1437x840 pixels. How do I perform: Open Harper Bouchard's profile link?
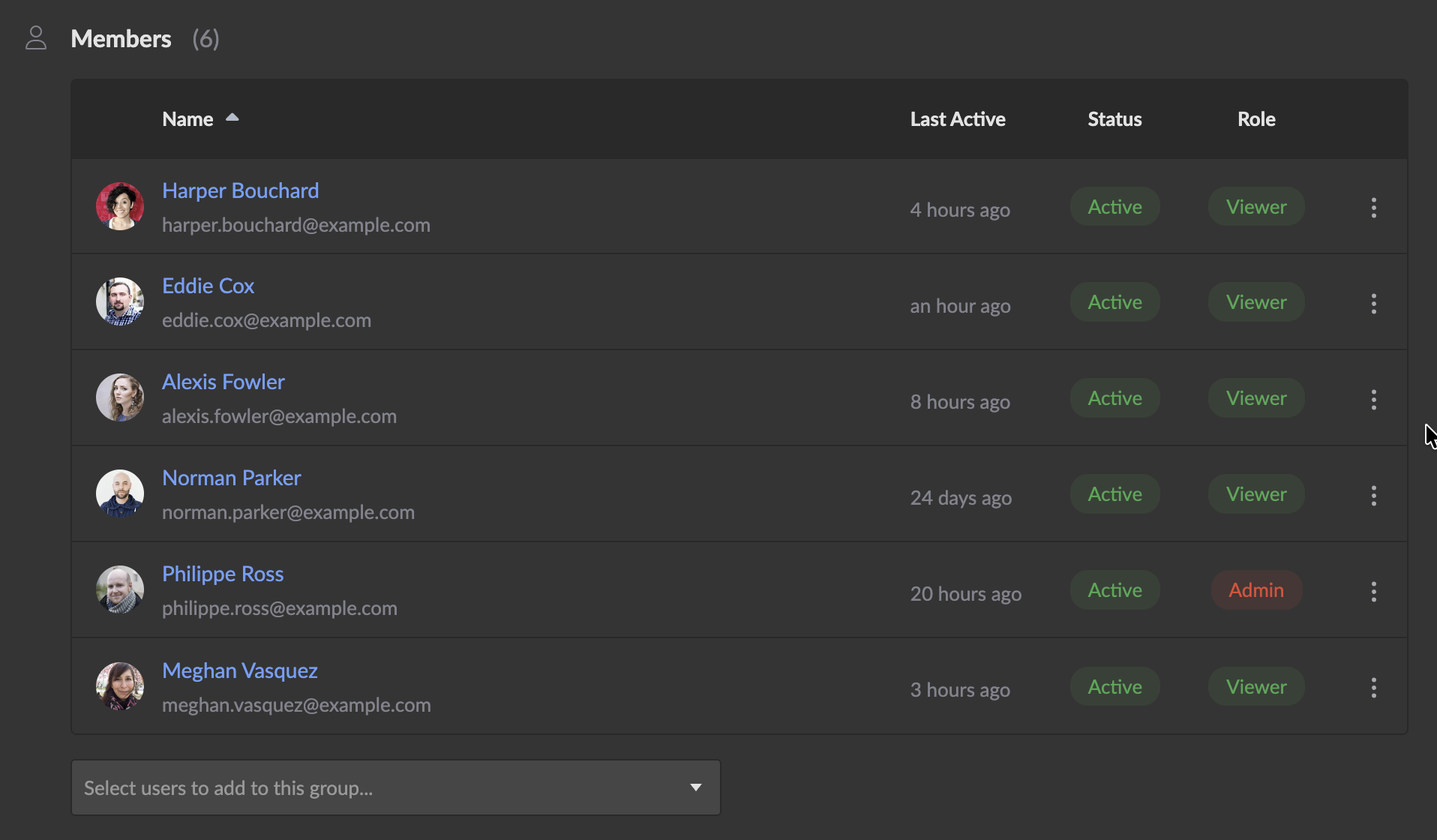pyautogui.click(x=240, y=190)
